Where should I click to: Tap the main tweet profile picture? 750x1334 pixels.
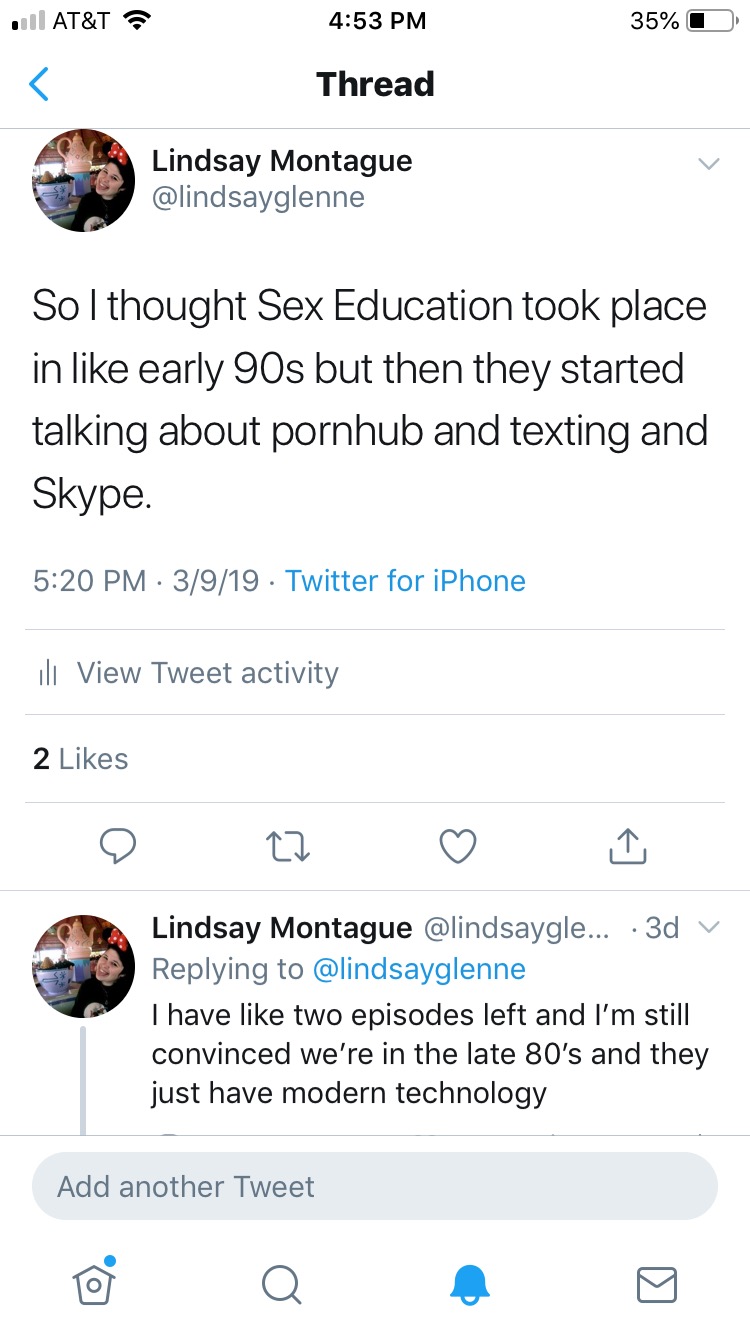point(84,181)
